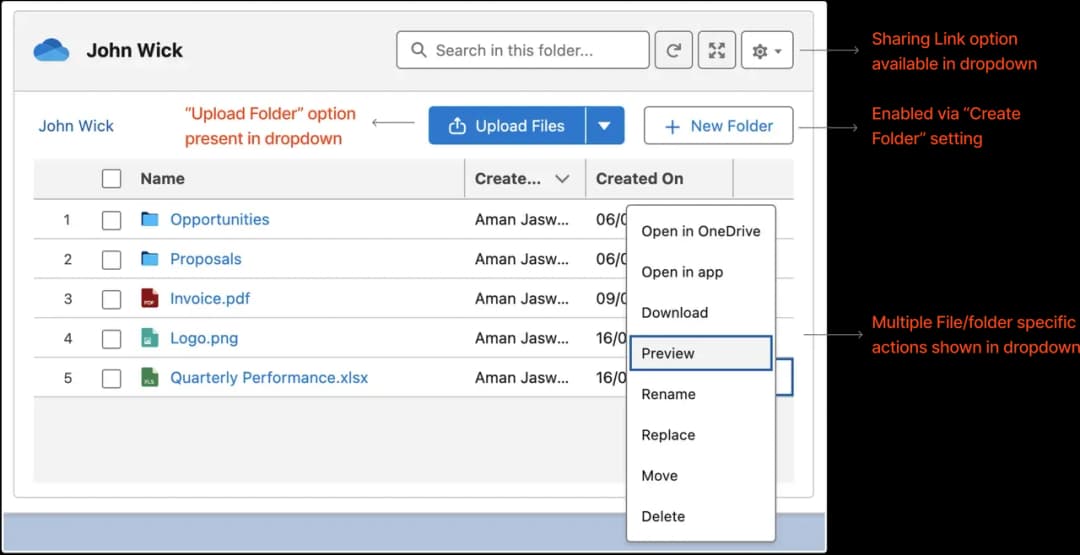Select Replace in the actions menu
The width and height of the screenshot is (1080, 555).
[x=700, y=434]
